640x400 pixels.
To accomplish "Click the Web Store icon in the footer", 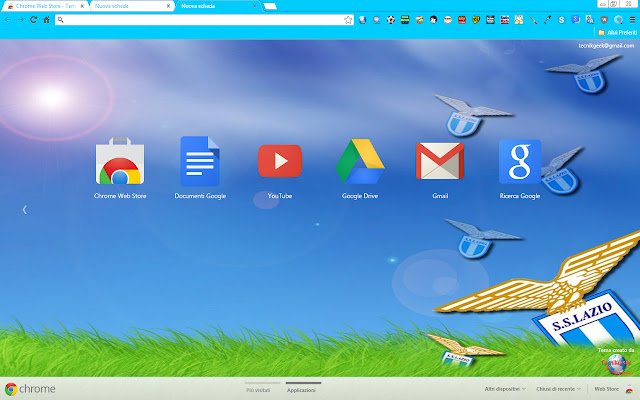I will tap(629, 389).
